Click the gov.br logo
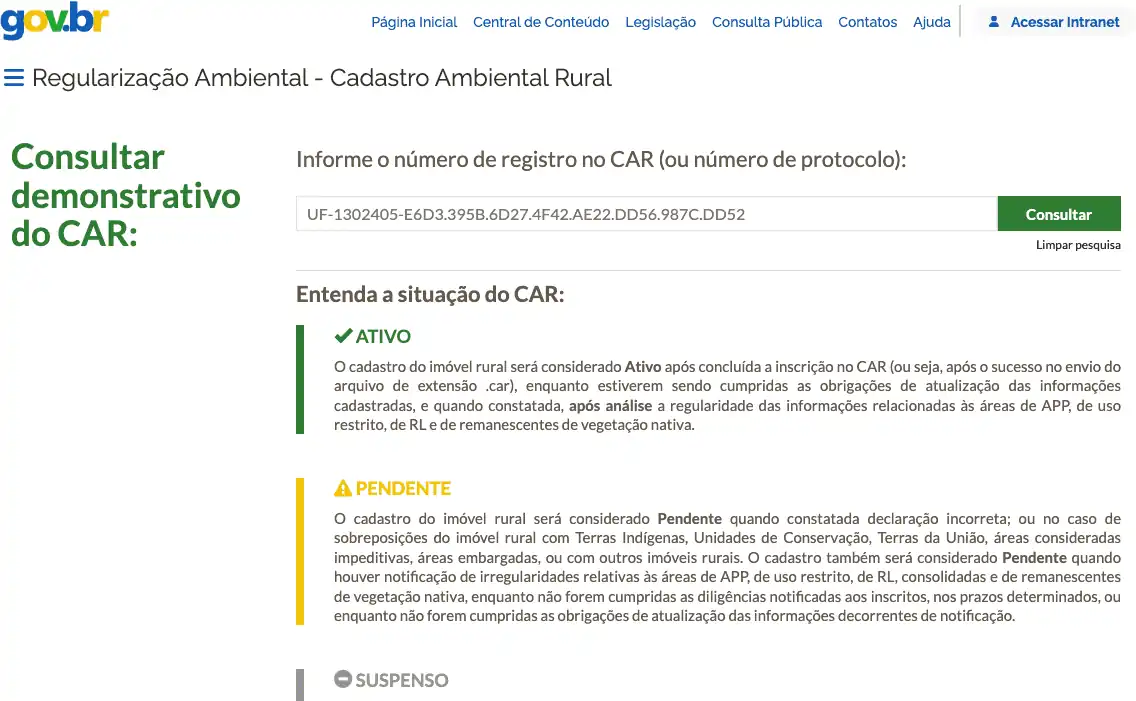This screenshot has width=1136, height=701. (55, 21)
